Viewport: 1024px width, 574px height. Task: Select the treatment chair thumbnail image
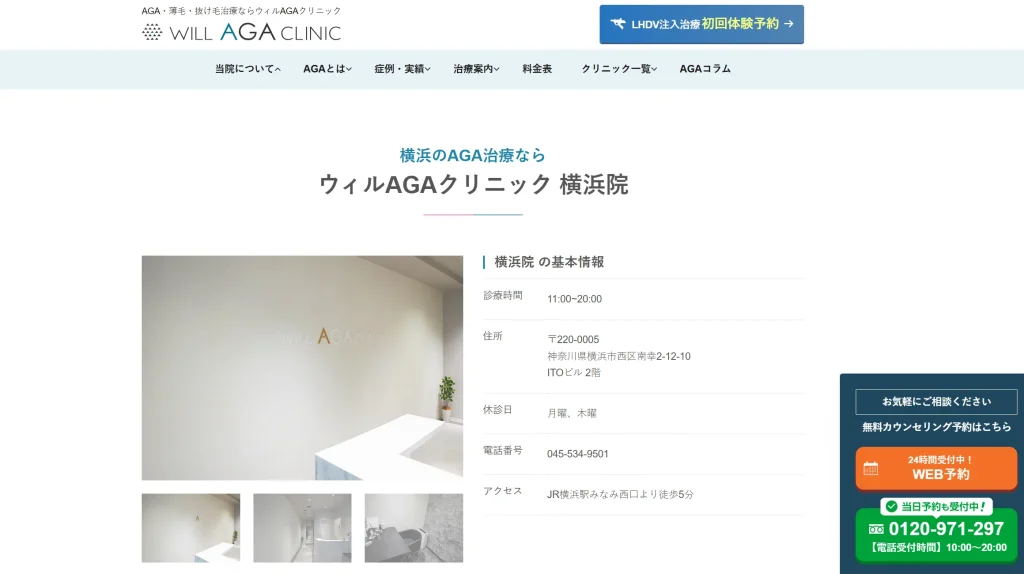[413, 528]
